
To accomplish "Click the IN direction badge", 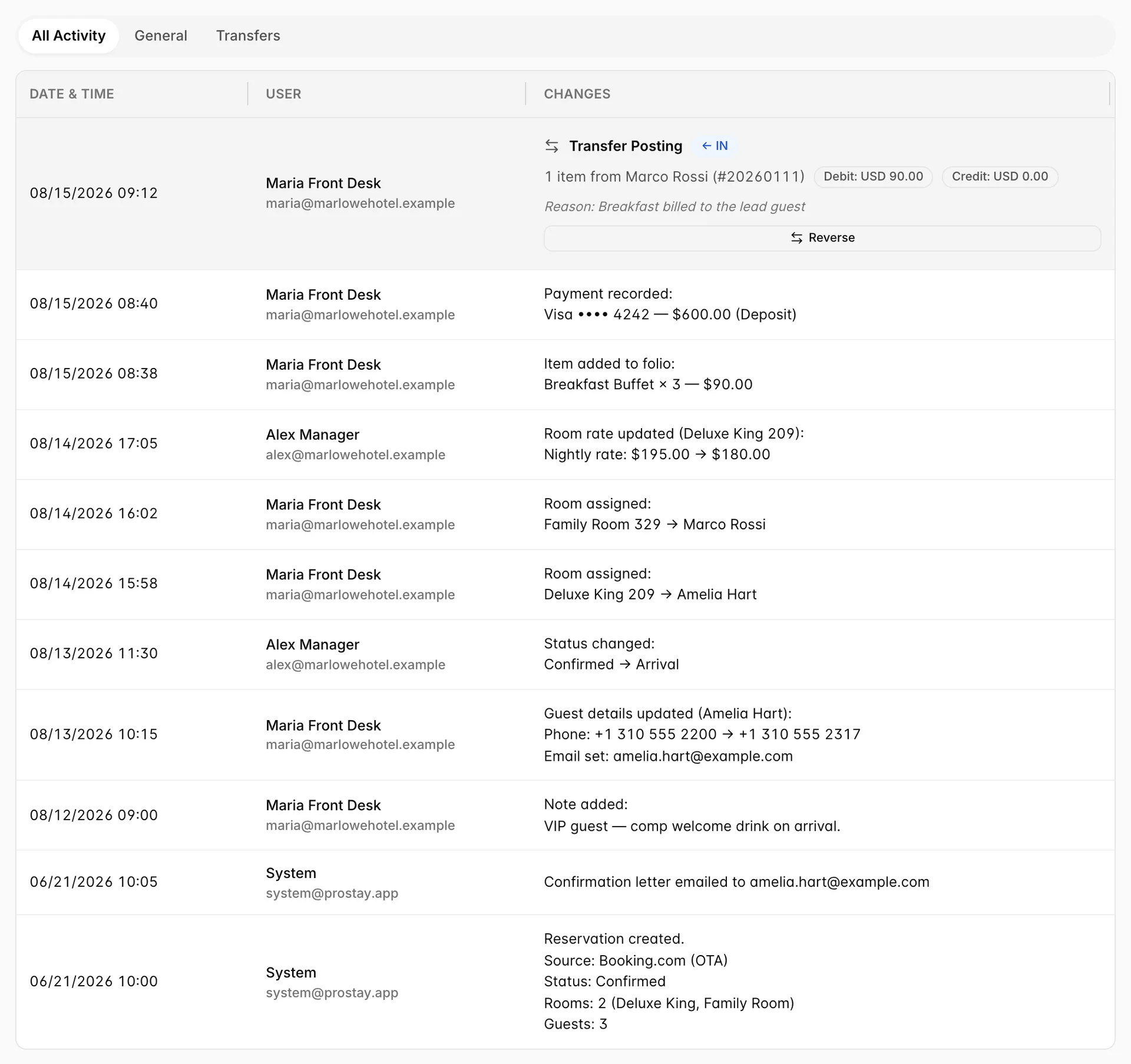I will 715,146.
